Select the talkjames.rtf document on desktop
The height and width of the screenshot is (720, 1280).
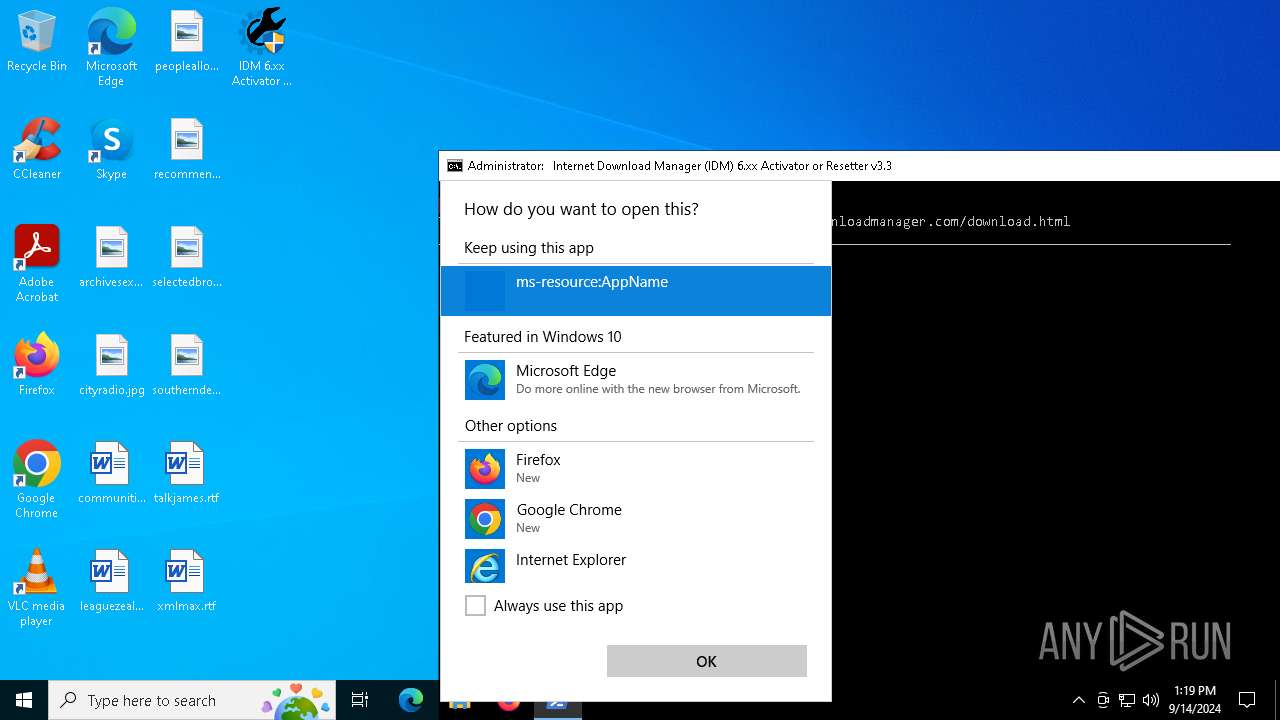coord(187,474)
